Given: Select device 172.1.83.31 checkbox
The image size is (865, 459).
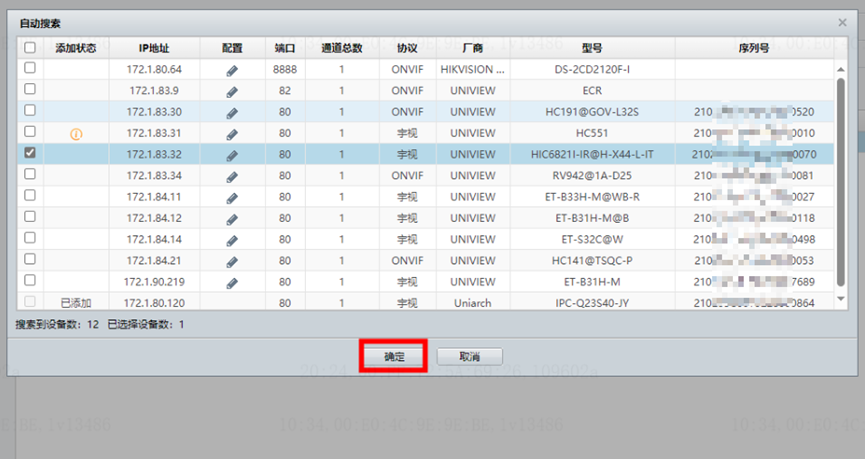Looking at the screenshot, I should coord(30,131).
